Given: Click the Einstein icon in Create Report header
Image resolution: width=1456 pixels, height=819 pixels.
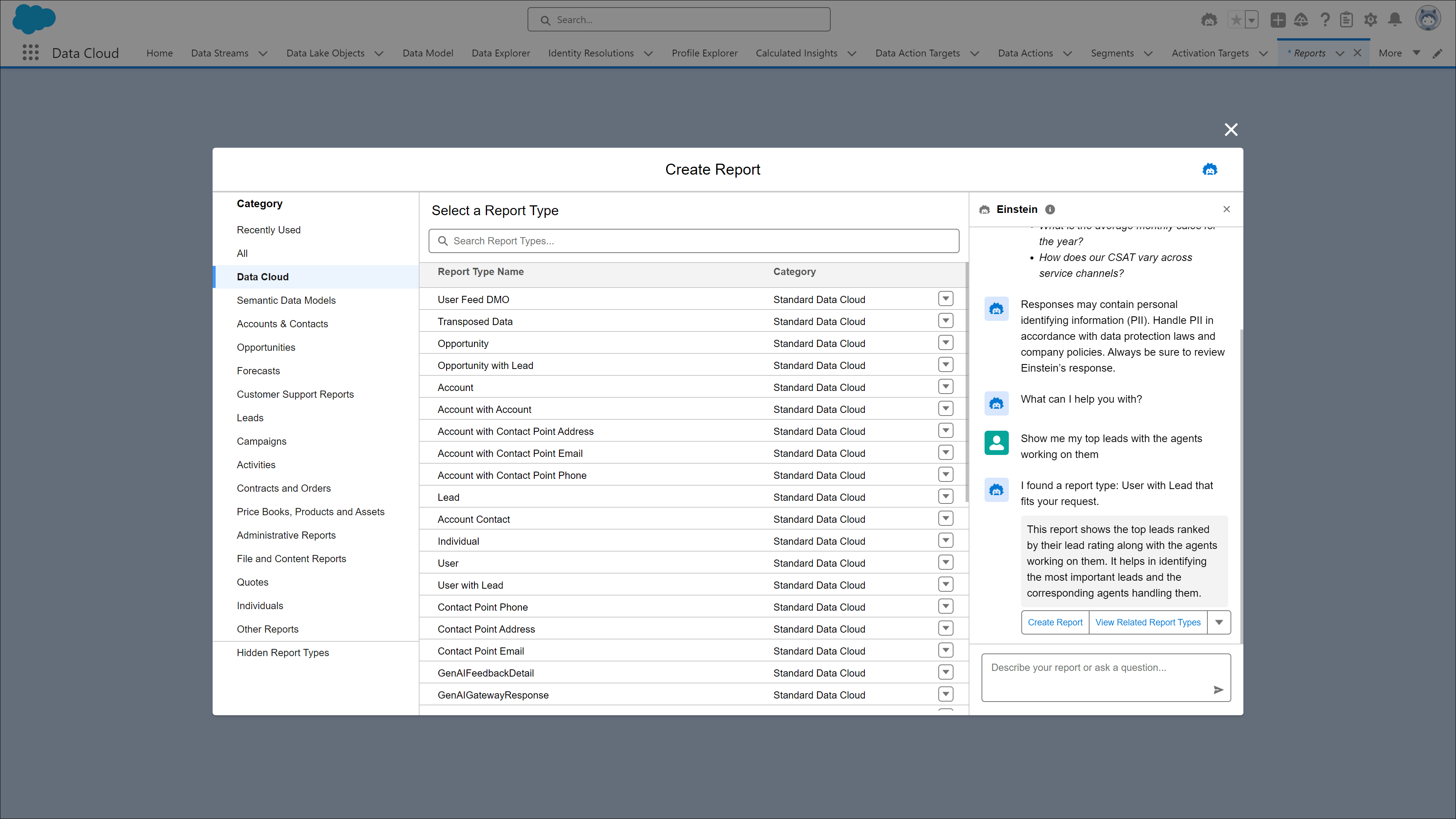Looking at the screenshot, I should coord(1210,169).
